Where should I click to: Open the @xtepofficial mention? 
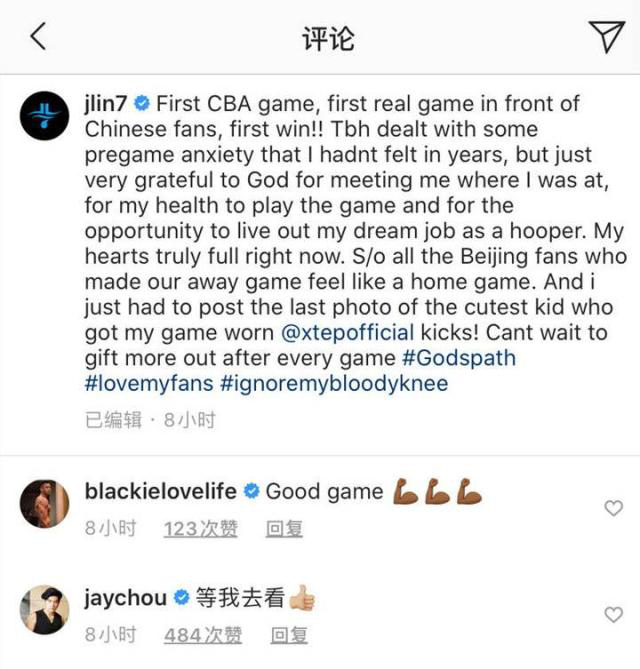click(348, 333)
